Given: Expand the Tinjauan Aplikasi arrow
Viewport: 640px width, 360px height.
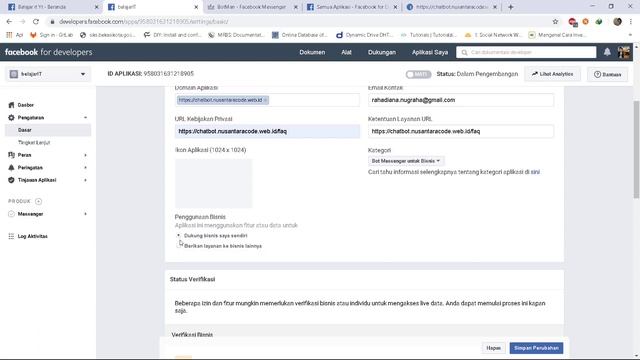Looking at the screenshot, I should (85, 180).
